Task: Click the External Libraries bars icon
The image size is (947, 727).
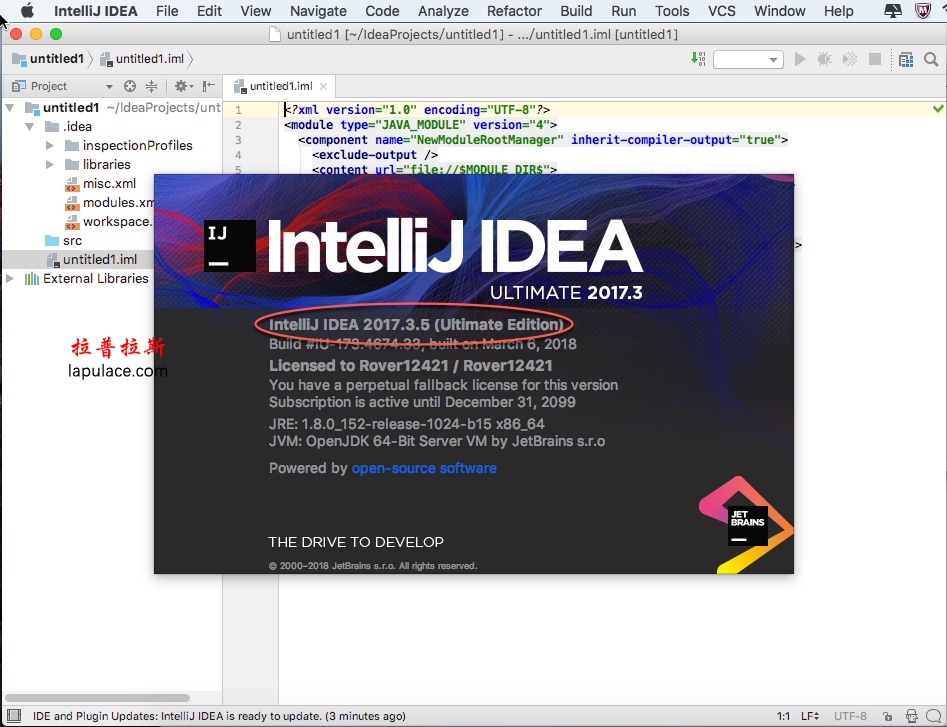Action: pyautogui.click(x=31, y=278)
